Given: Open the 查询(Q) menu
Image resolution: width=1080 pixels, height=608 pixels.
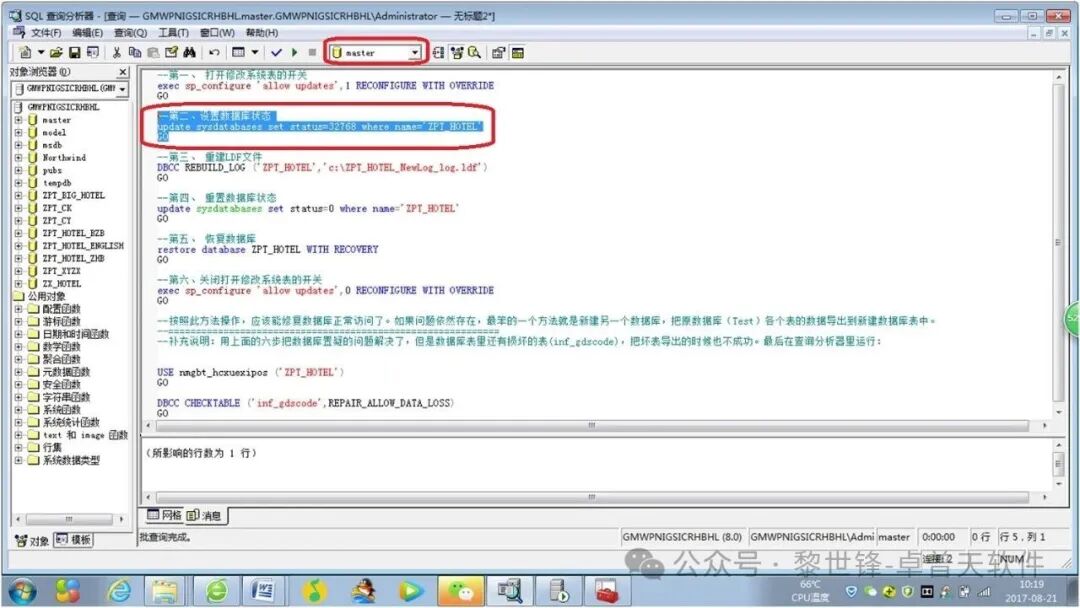Looking at the screenshot, I should 130,33.
